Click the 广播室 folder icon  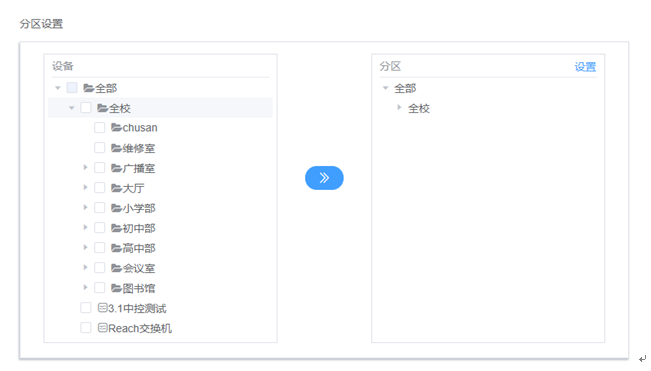pyautogui.click(x=116, y=168)
